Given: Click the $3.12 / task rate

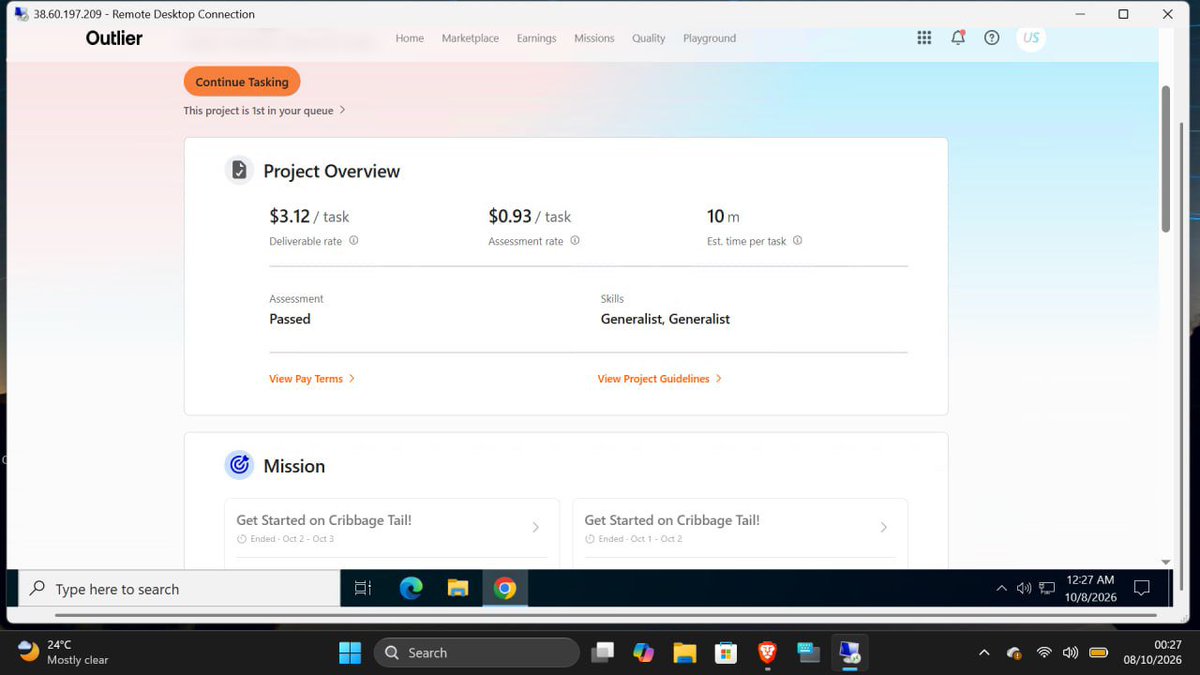Looking at the screenshot, I should (309, 216).
